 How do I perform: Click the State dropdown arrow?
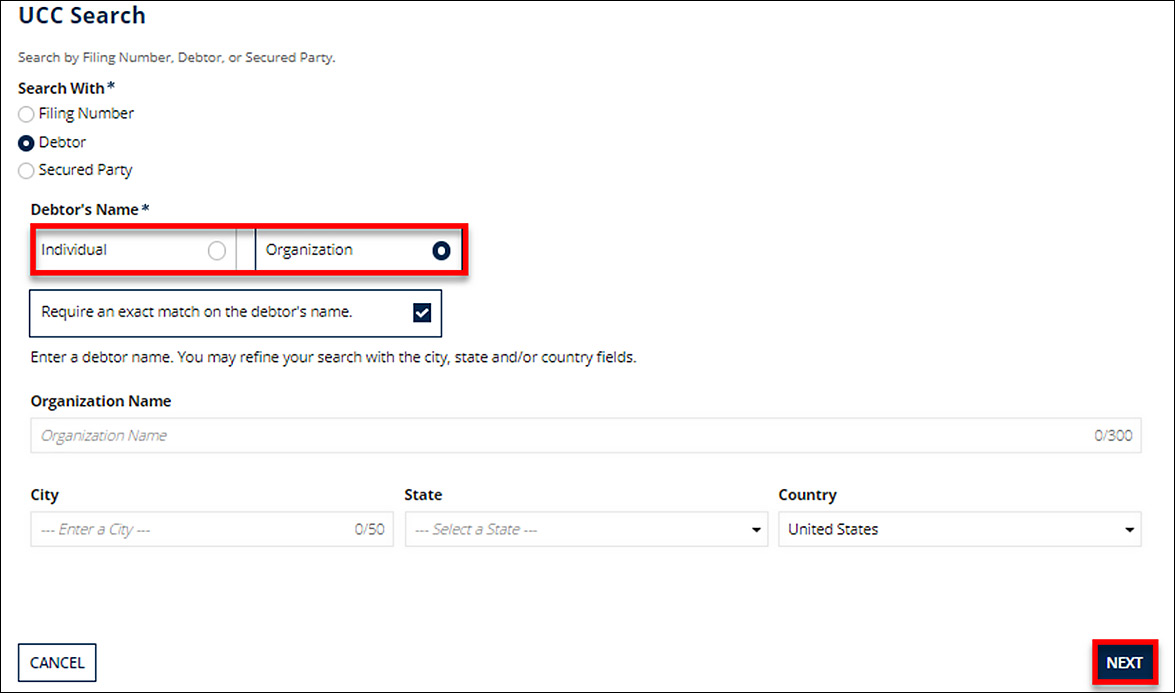tap(756, 530)
